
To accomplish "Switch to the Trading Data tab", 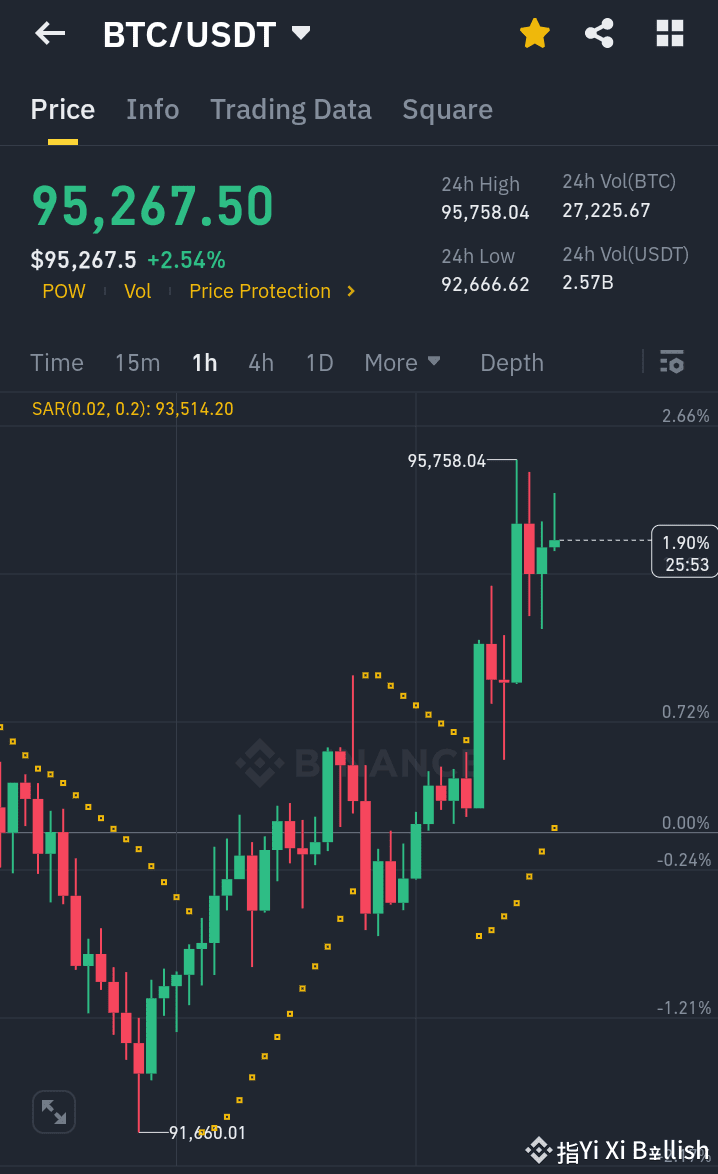I will 291,109.
